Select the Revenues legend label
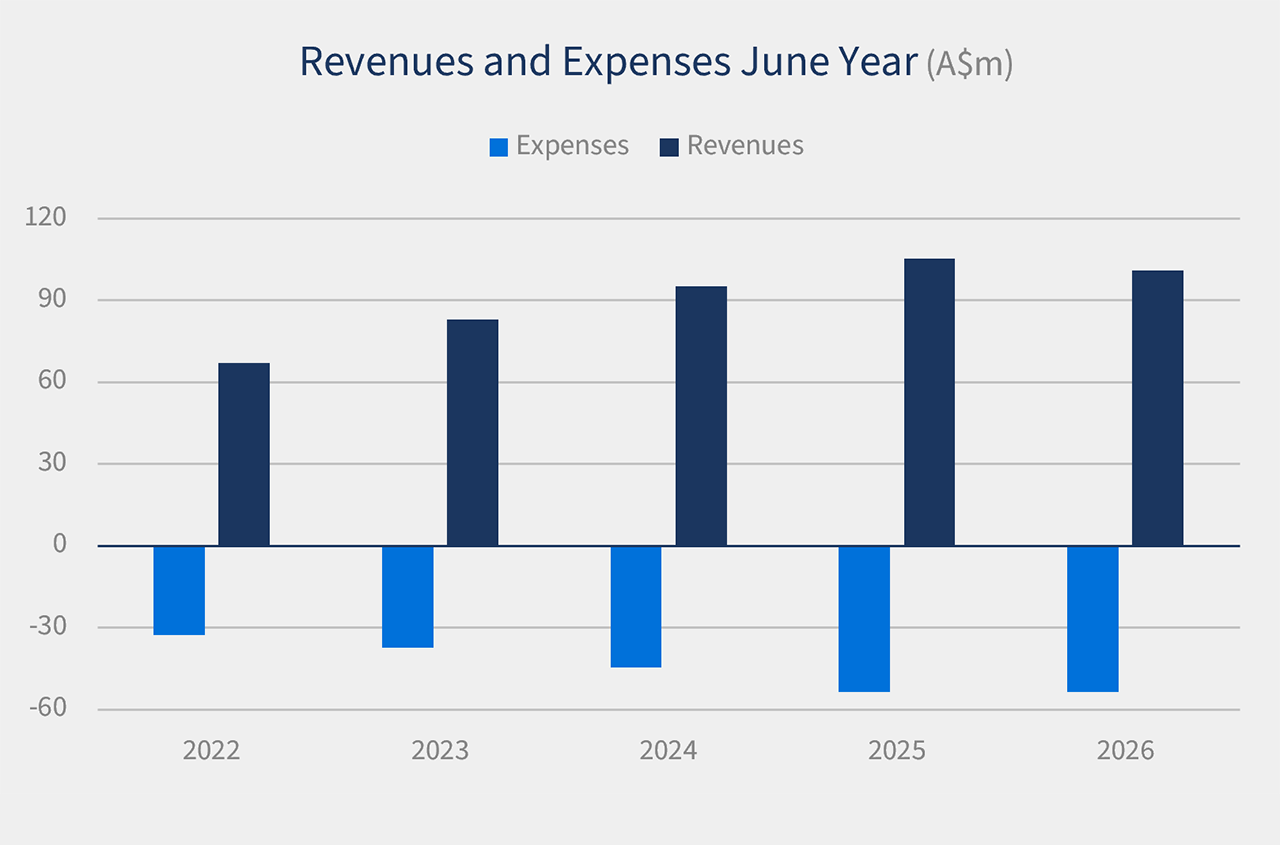This screenshot has height=845, width=1280. pos(745,146)
